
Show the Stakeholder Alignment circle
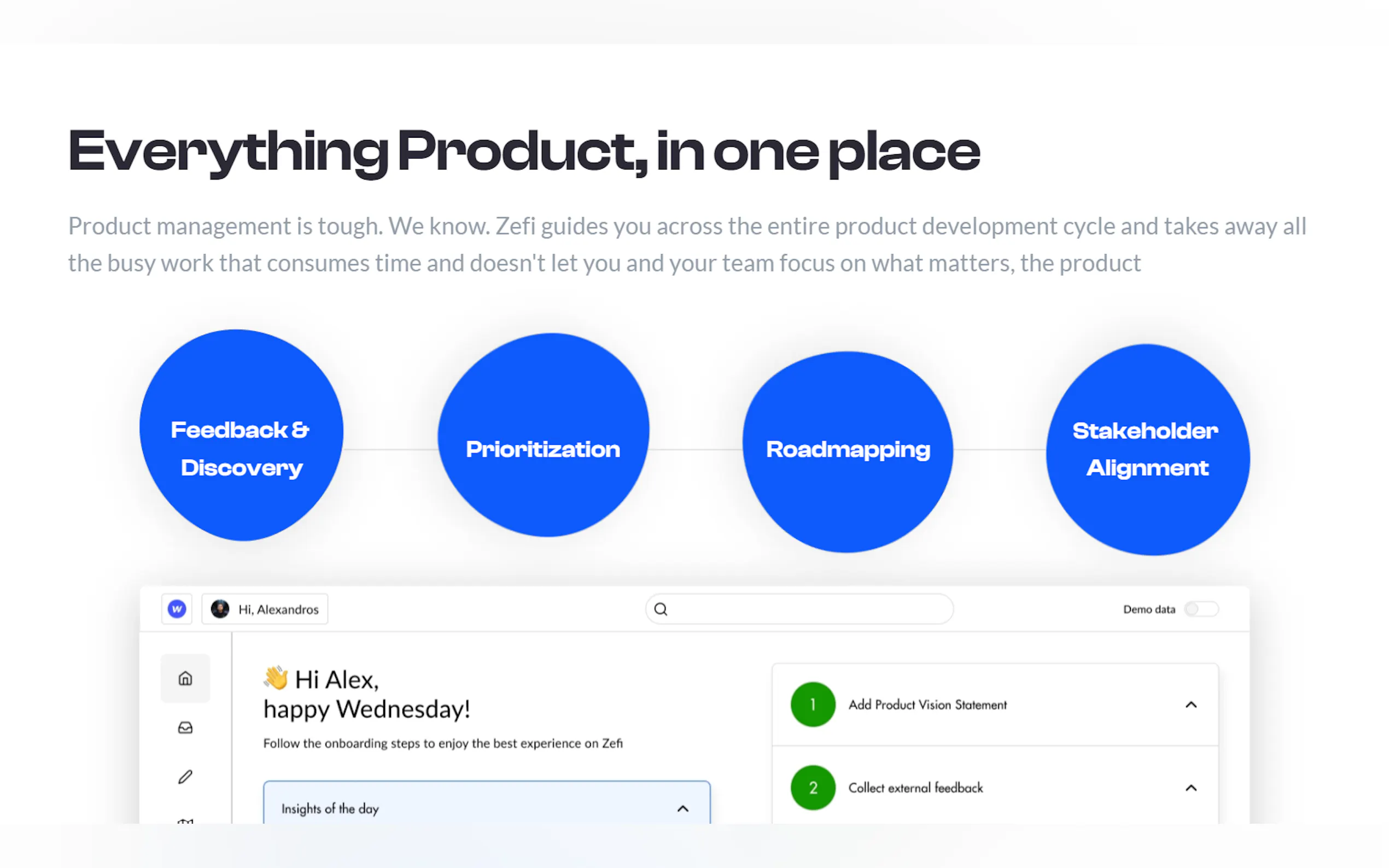pyautogui.click(x=1147, y=449)
